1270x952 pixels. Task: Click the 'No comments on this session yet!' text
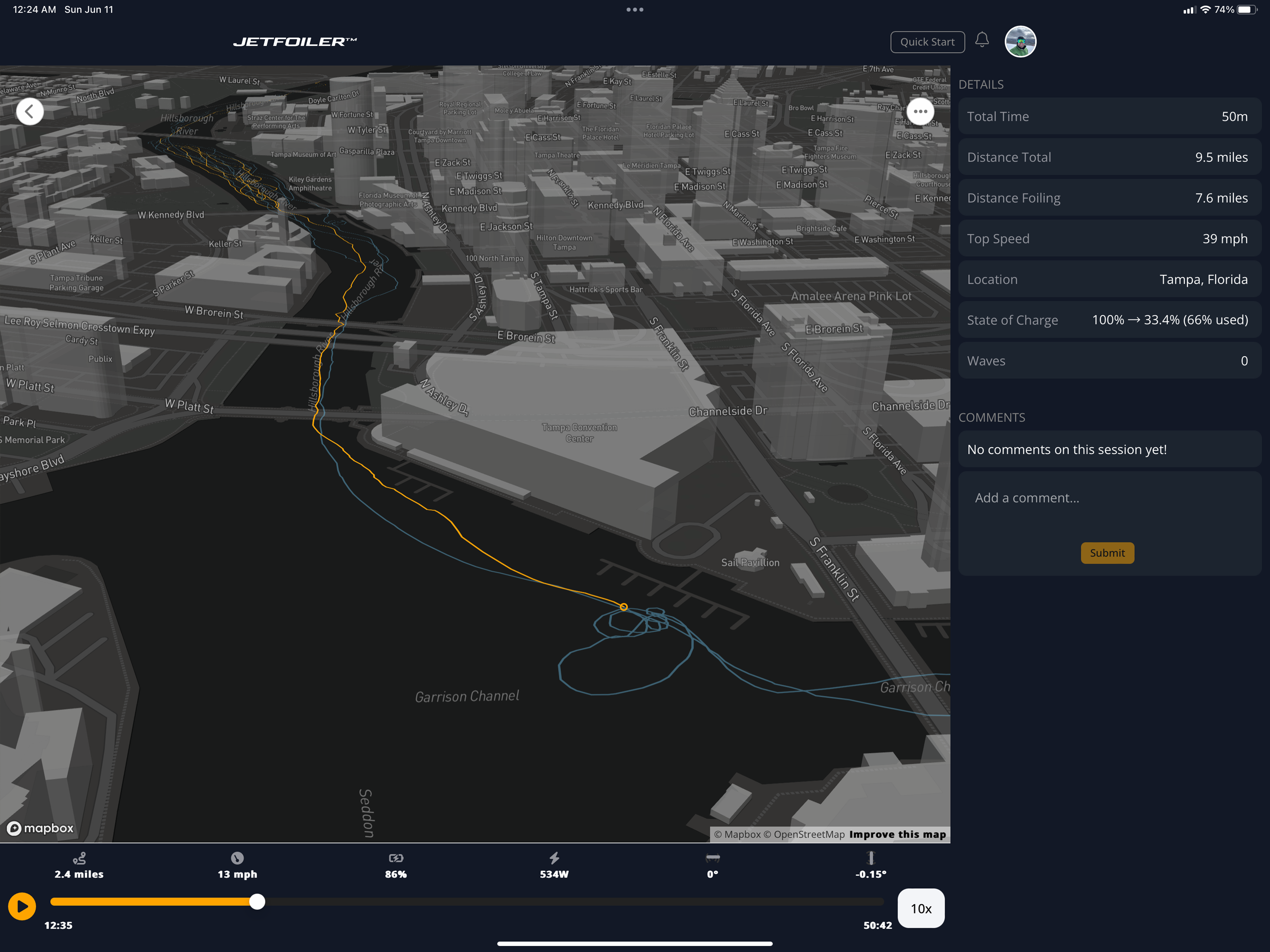tap(1067, 449)
